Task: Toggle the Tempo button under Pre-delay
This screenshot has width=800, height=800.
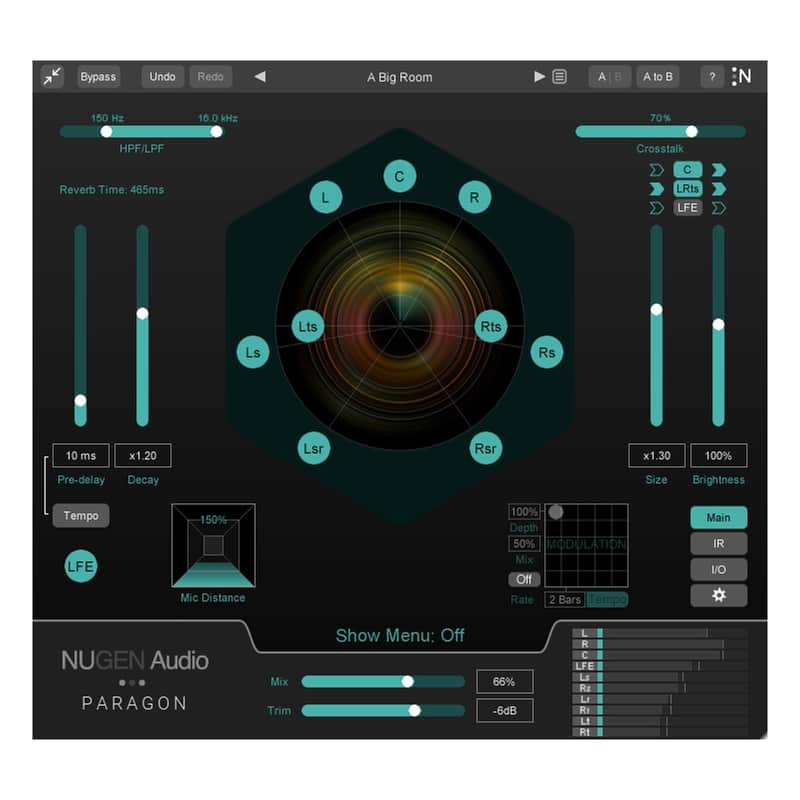Action: 81,516
